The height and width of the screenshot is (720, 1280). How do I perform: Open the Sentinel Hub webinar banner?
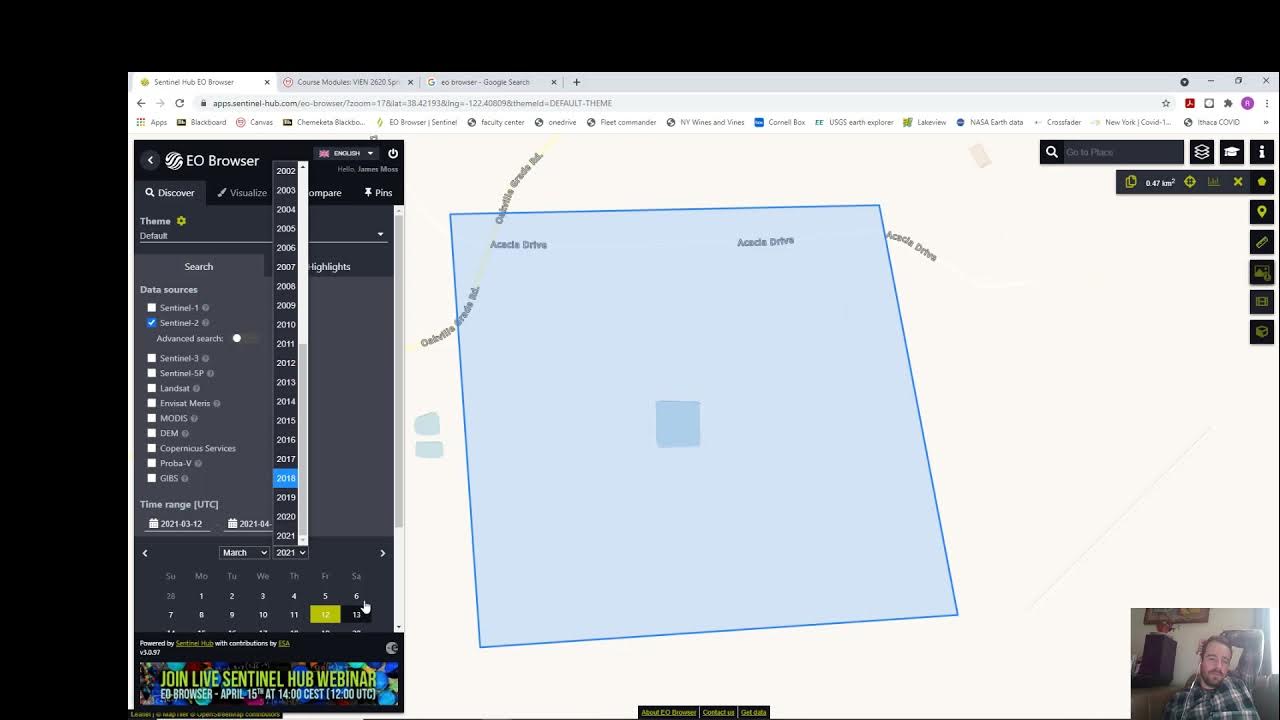coord(269,684)
